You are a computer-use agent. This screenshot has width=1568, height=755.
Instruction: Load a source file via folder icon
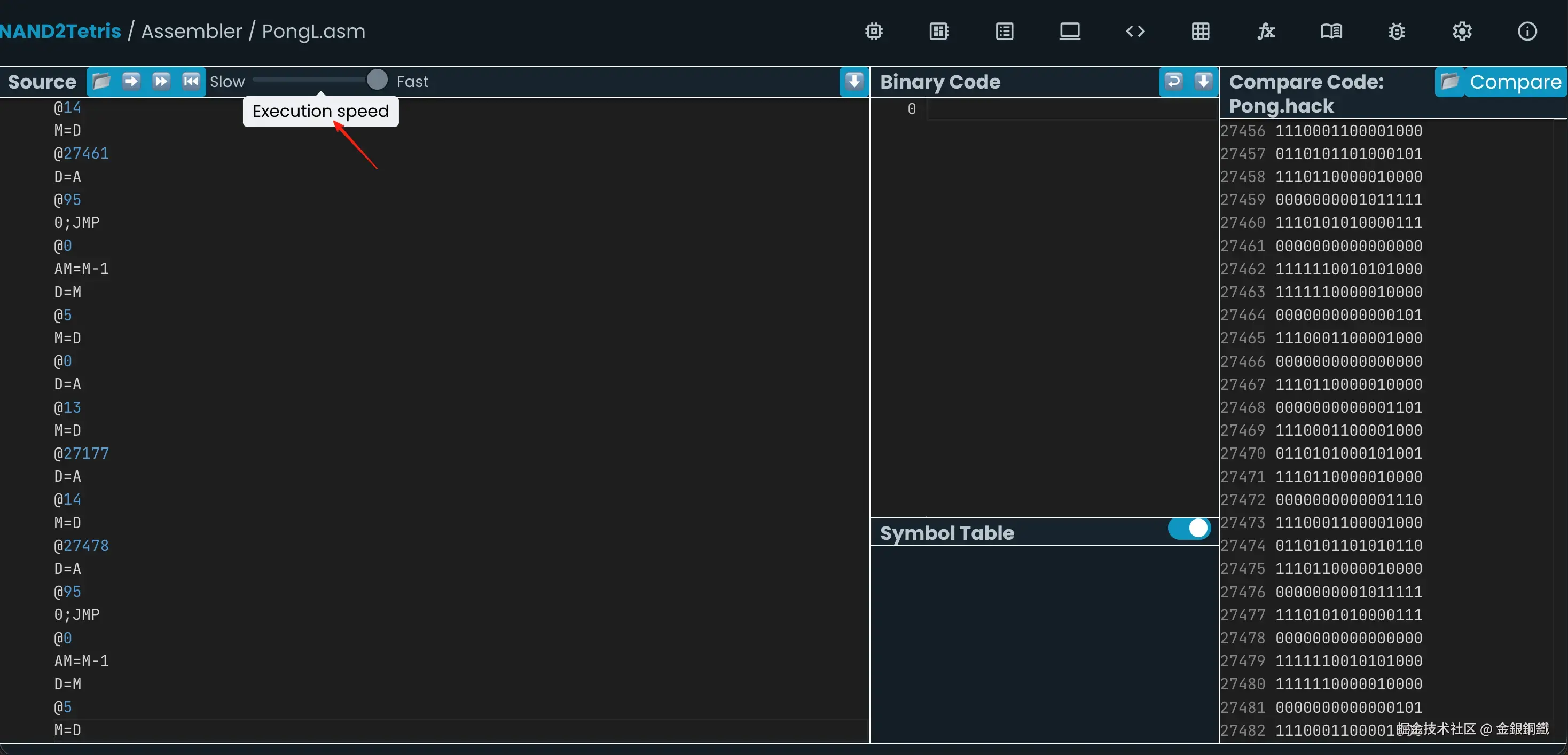[x=101, y=81]
